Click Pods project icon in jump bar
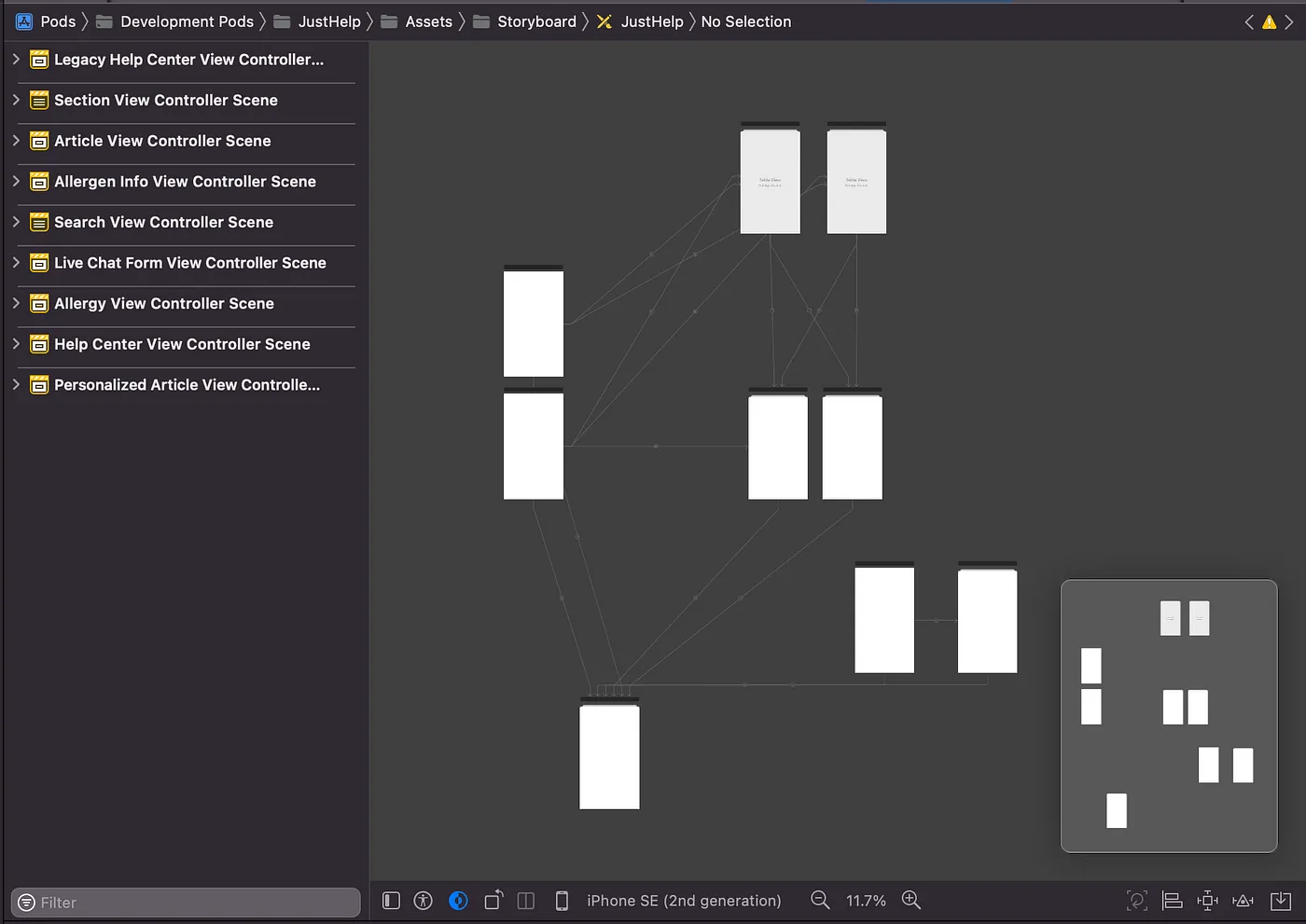This screenshot has width=1306, height=924. [24, 21]
